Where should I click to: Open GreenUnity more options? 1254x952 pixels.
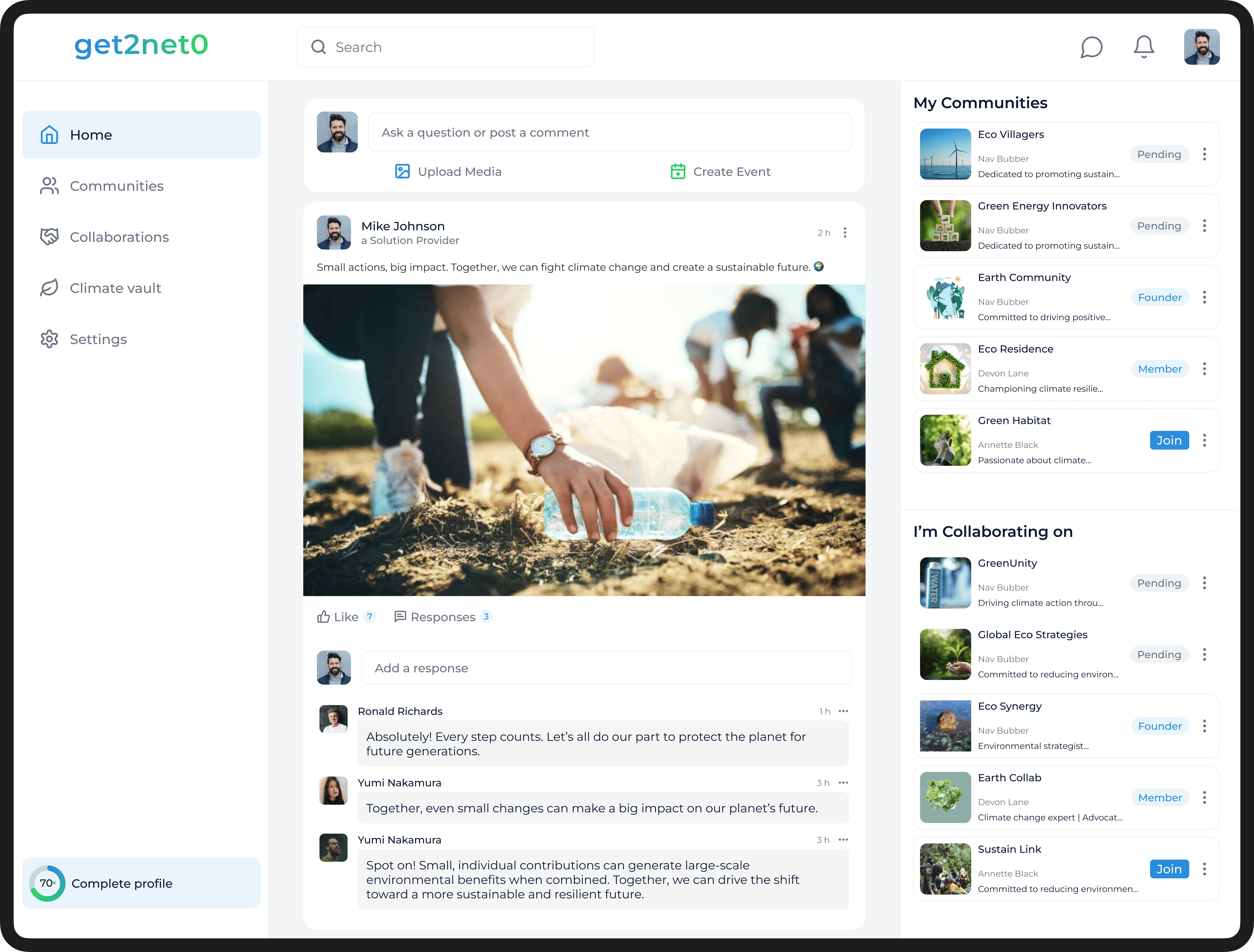[x=1205, y=583]
